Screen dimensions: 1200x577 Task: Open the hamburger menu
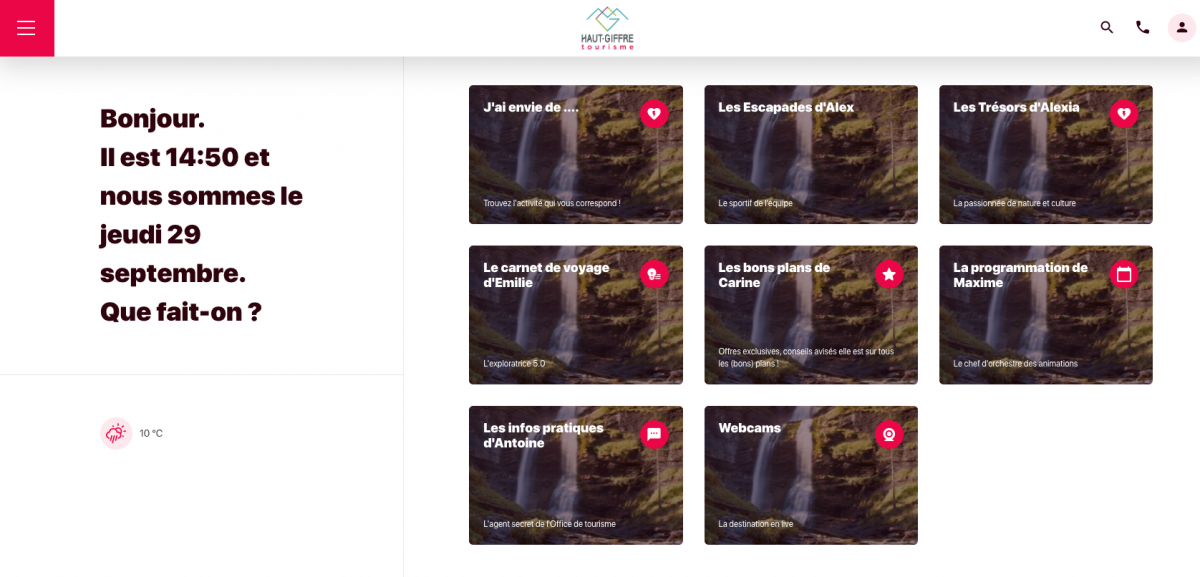tap(26, 28)
